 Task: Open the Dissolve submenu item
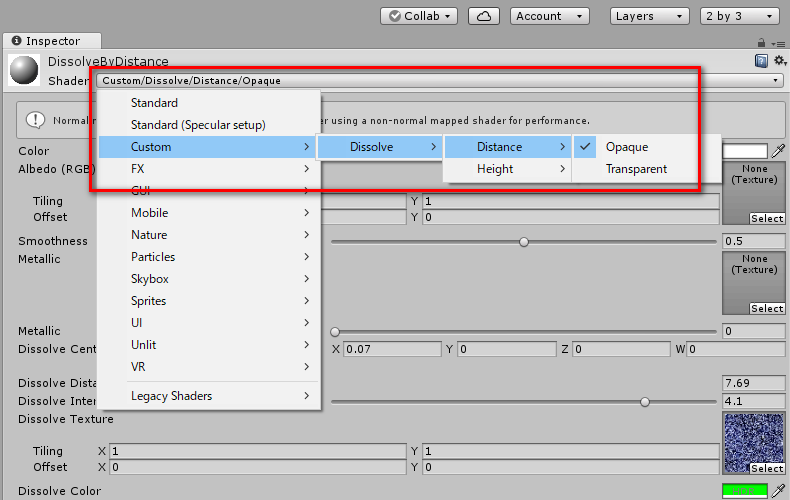click(x=380, y=147)
